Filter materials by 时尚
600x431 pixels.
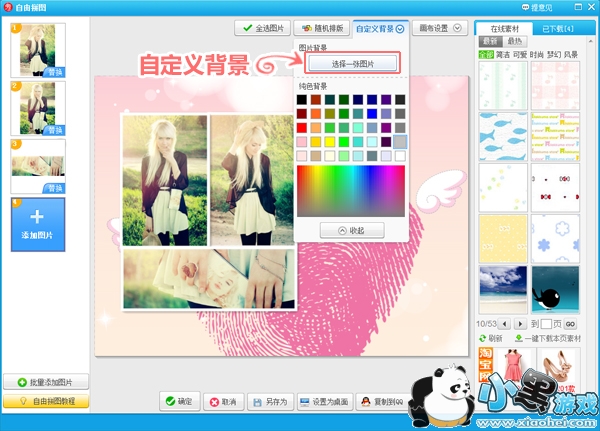537,55
